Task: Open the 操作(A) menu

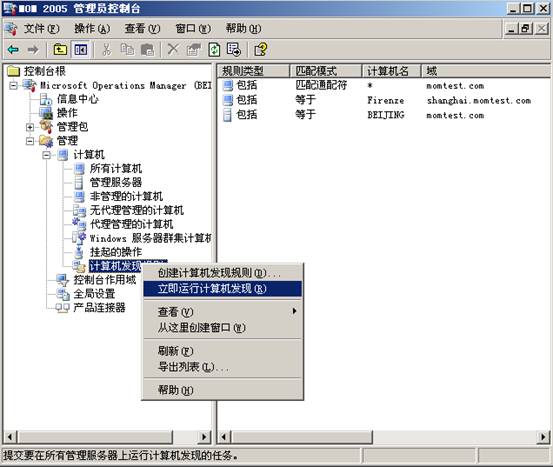Action: coord(92,29)
